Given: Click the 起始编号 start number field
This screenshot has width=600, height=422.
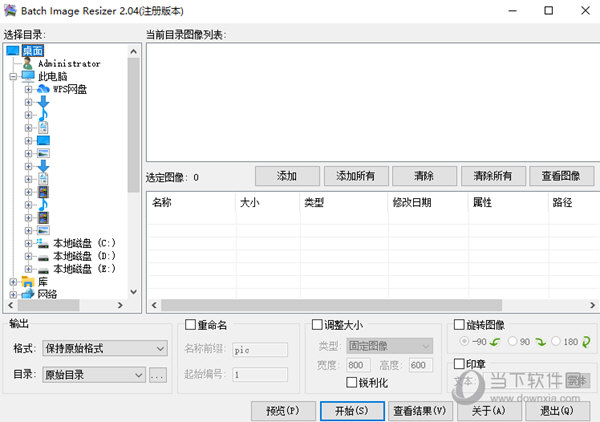Looking at the screenshot, I should tap(260, 374).
